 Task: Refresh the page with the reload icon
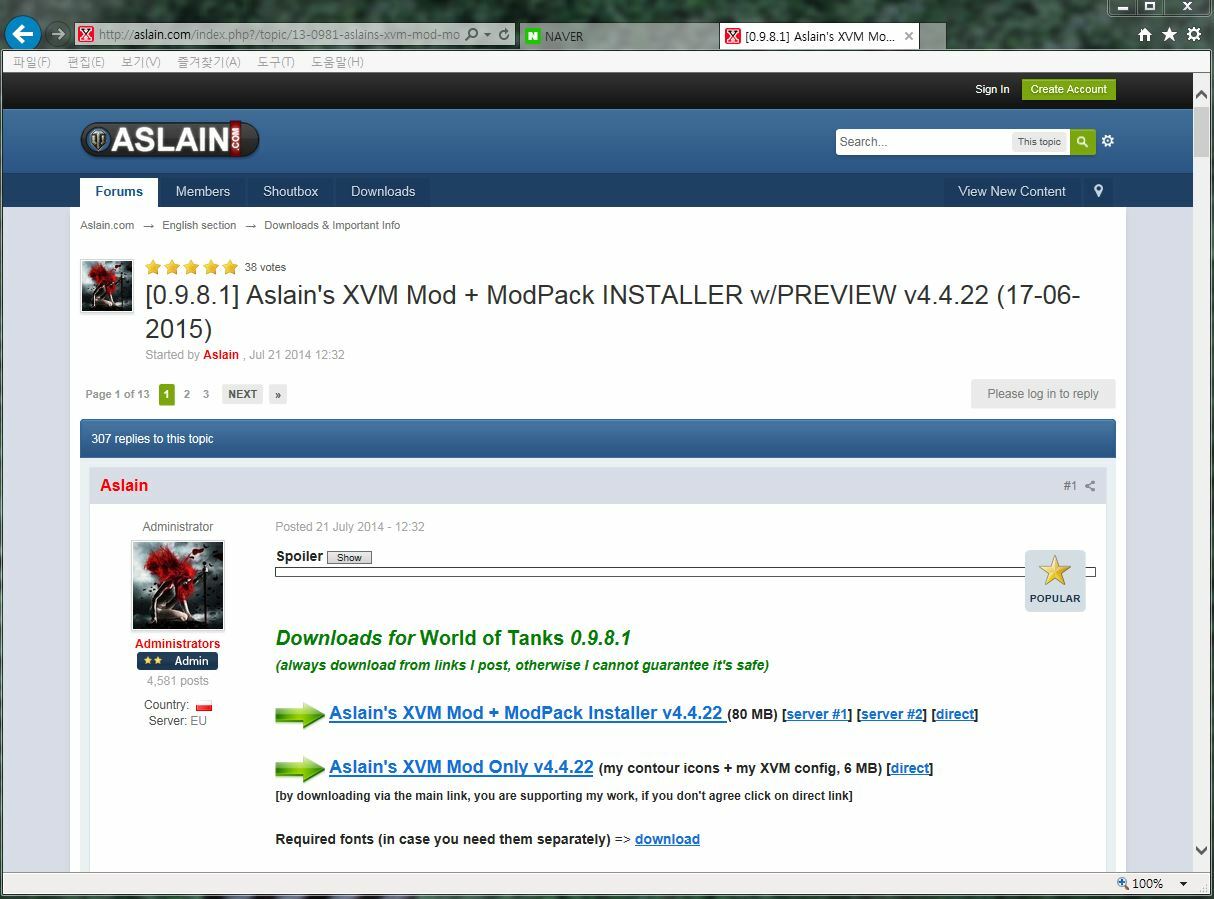[x=504, y=34]
